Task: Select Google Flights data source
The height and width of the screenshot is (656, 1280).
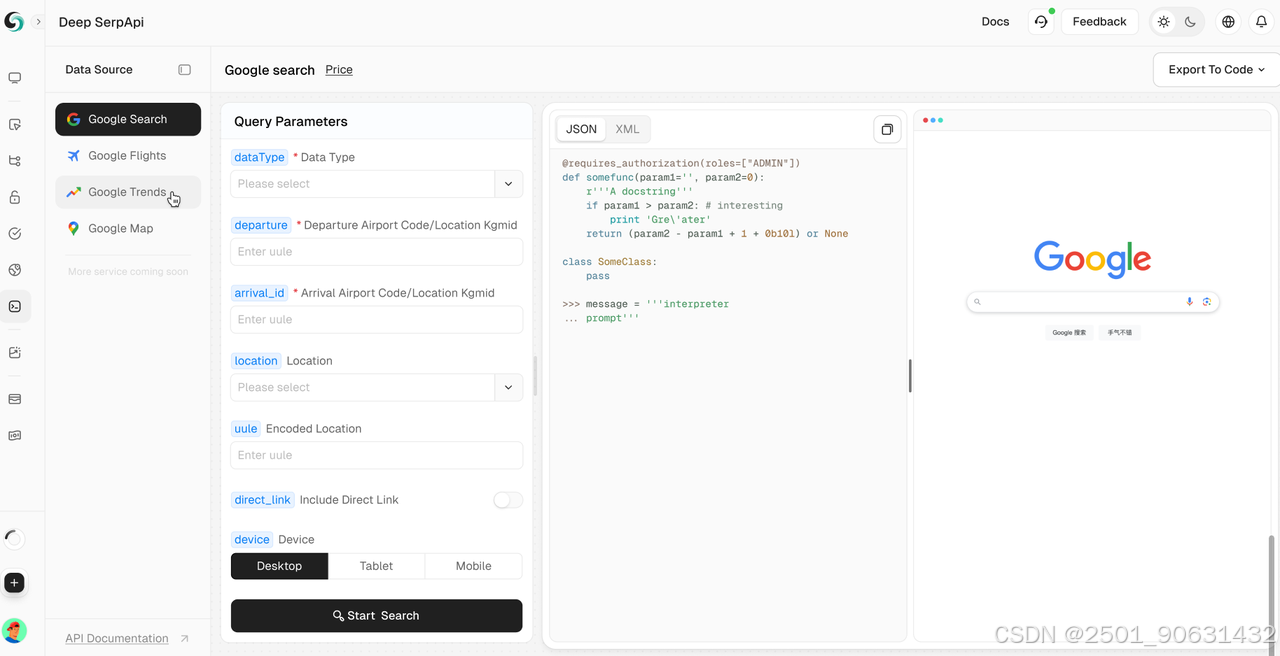Action: tap(128, 156)
